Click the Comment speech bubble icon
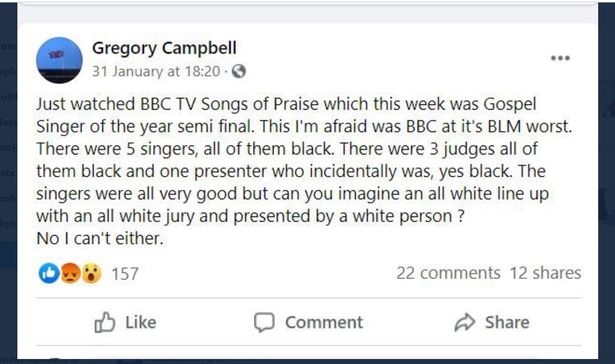The width and height of the screenshot is (615, 364). 264,323
